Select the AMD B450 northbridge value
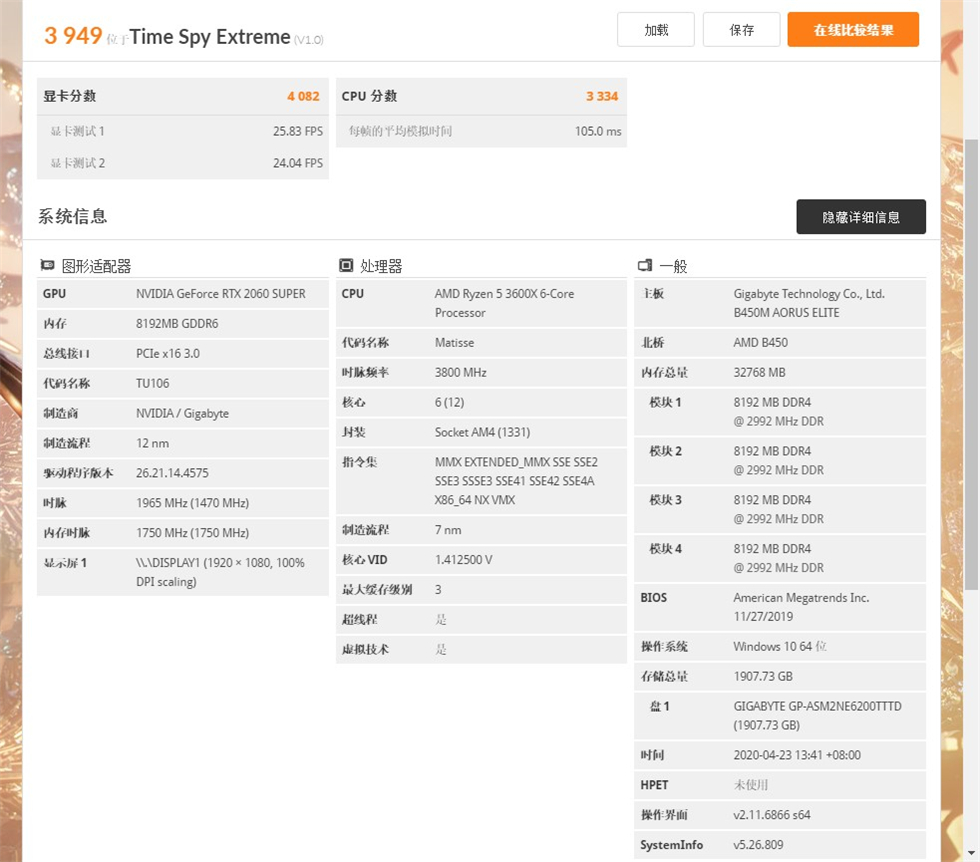Viewport: 980px width, 862px height. (x=761, y=343)
